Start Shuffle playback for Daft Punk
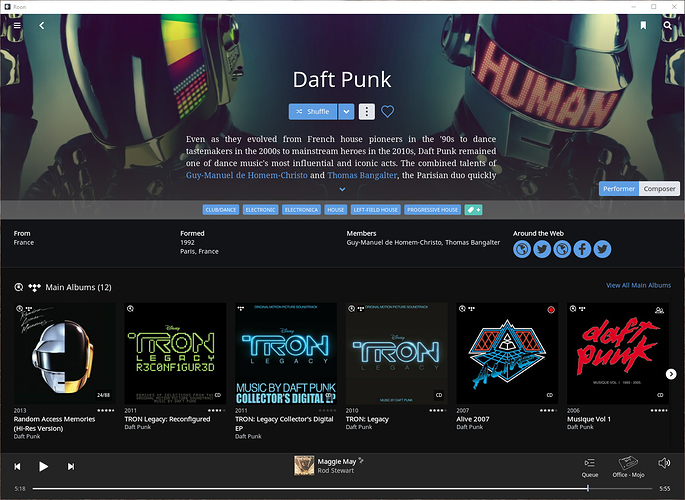This screenshot has height=500, width=685. pyautogui.click(x=313, y=111)
